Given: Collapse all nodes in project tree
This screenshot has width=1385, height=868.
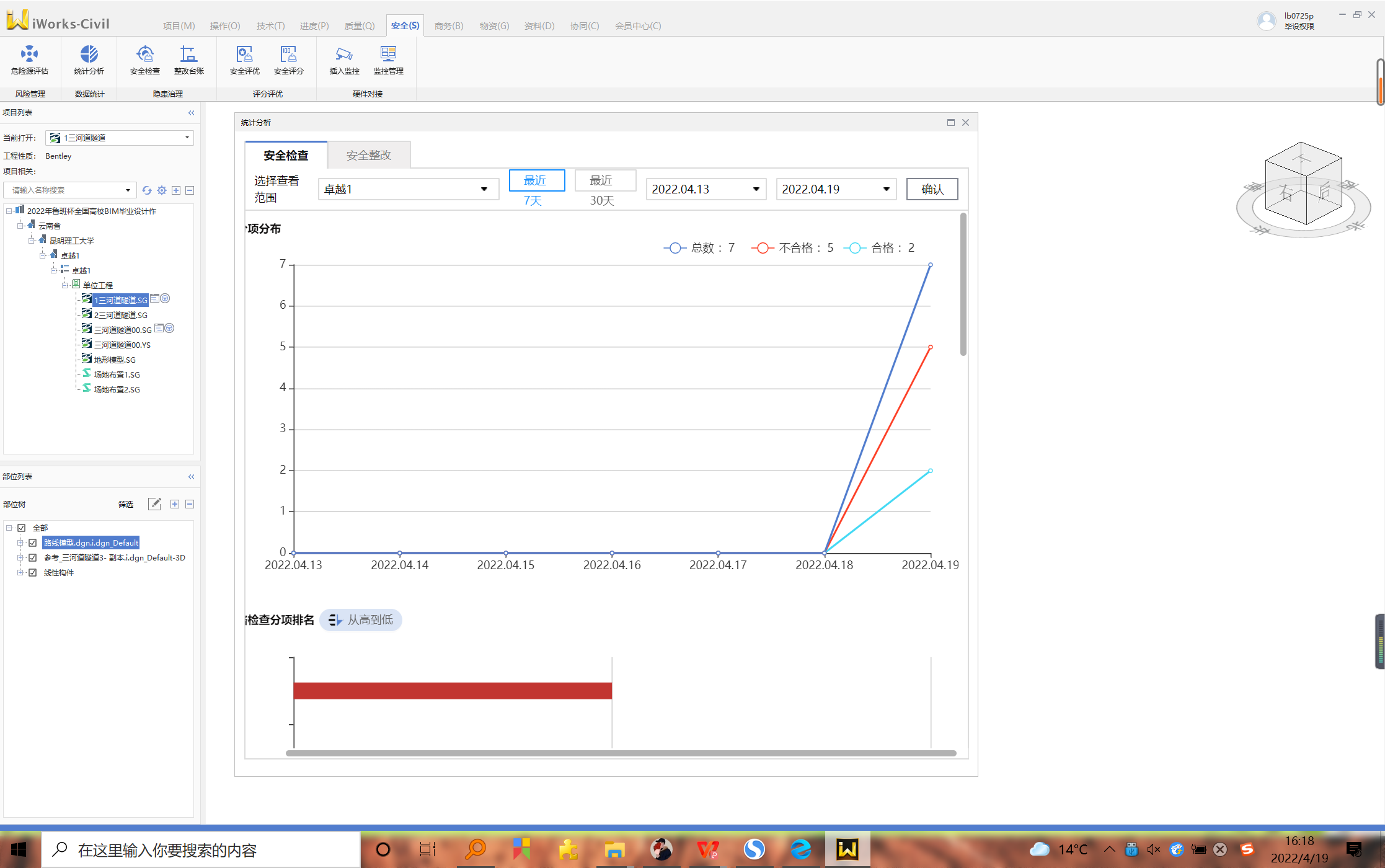Looking at the screenshot, I should 190,190.
